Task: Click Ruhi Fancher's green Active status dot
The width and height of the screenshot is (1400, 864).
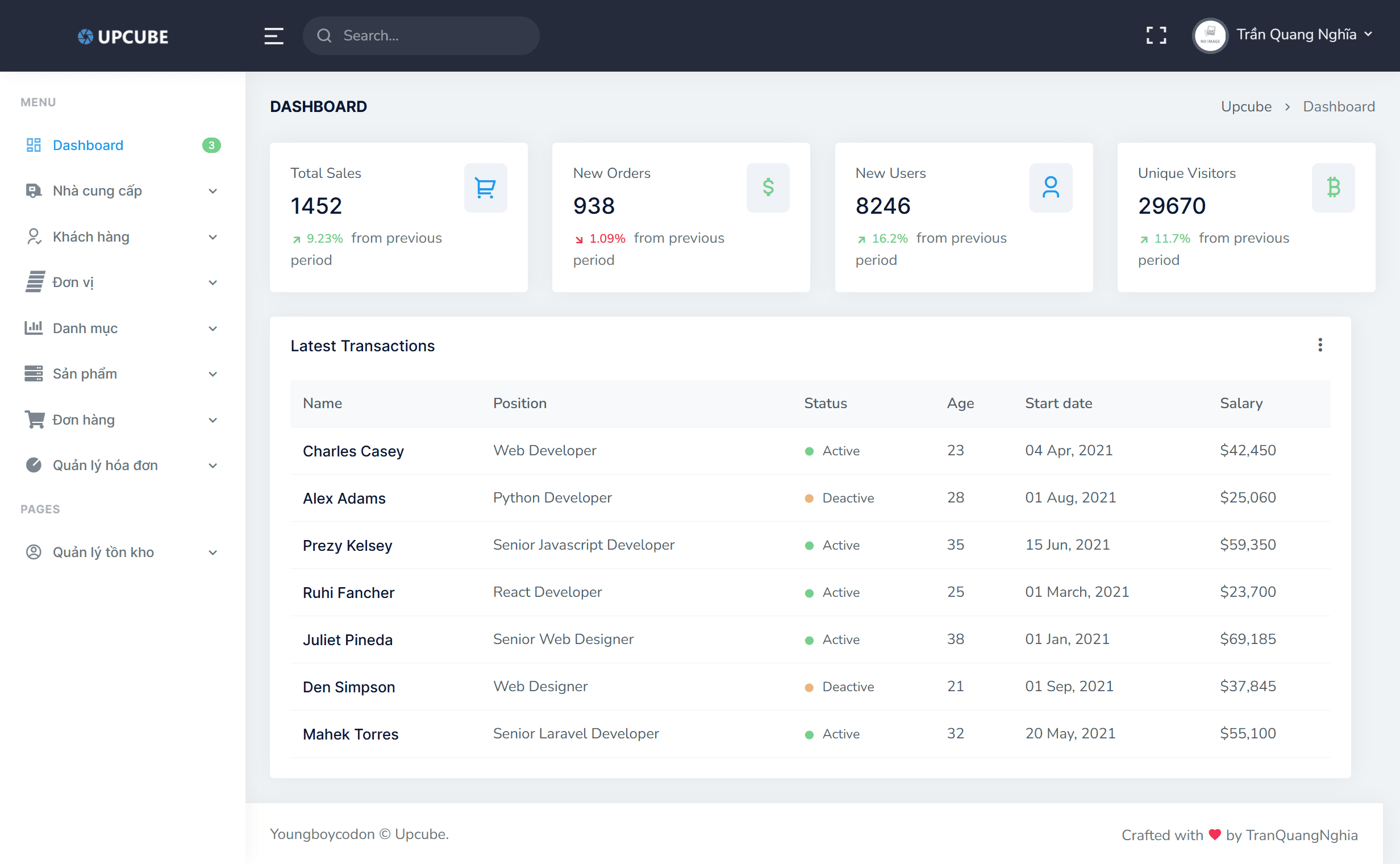Action: 809,593
